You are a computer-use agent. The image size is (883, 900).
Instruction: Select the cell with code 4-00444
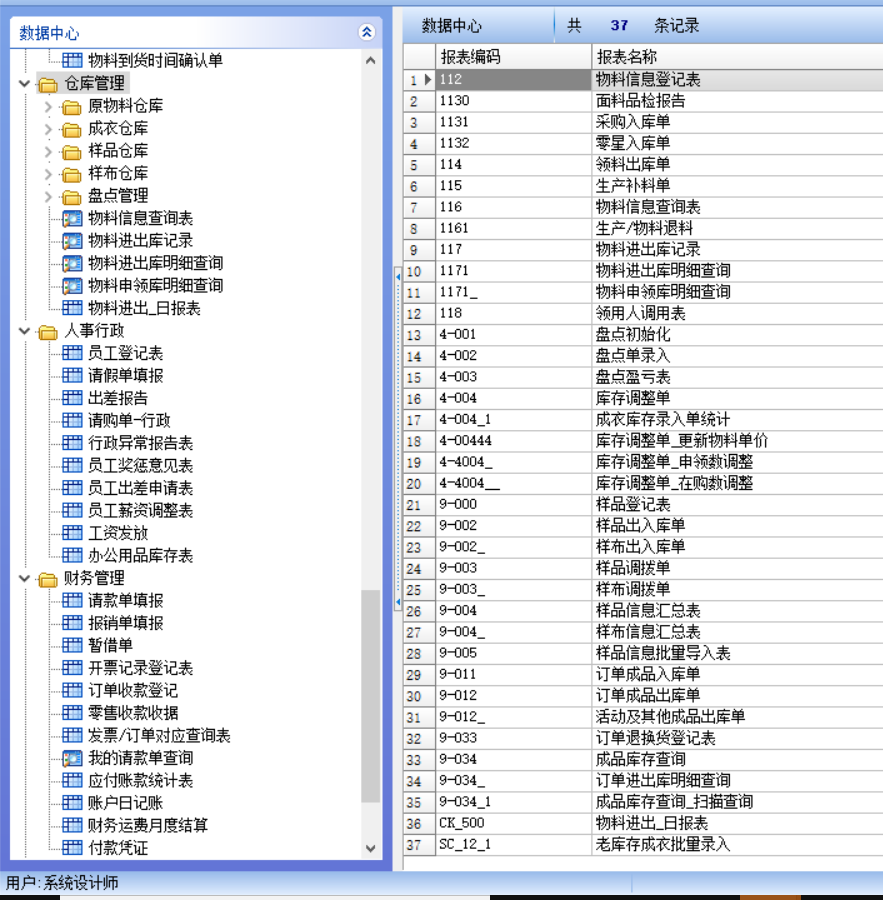pos(513,441)
